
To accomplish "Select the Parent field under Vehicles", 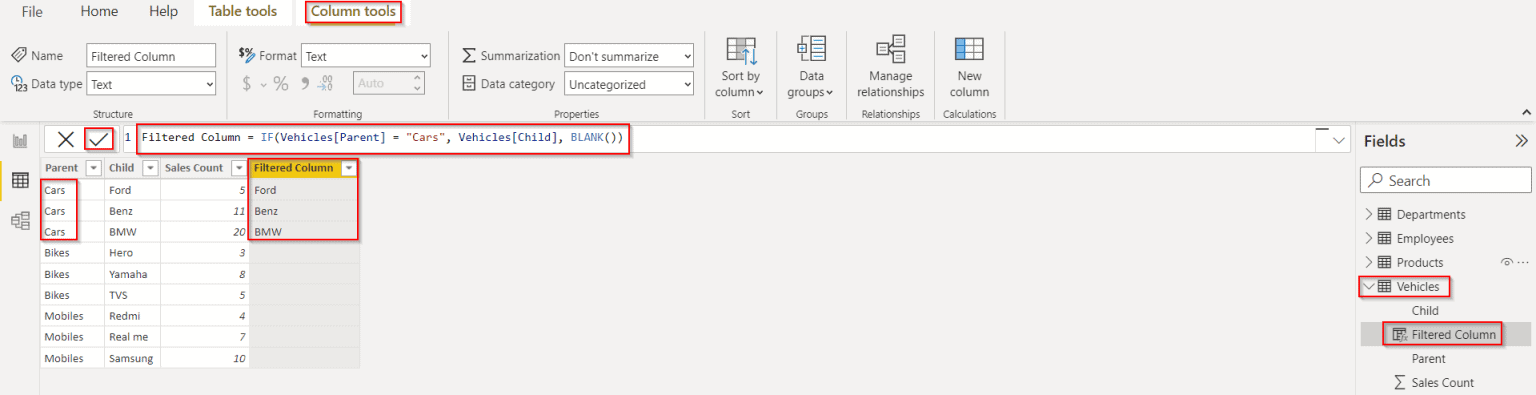I will tap(1428, 358).
